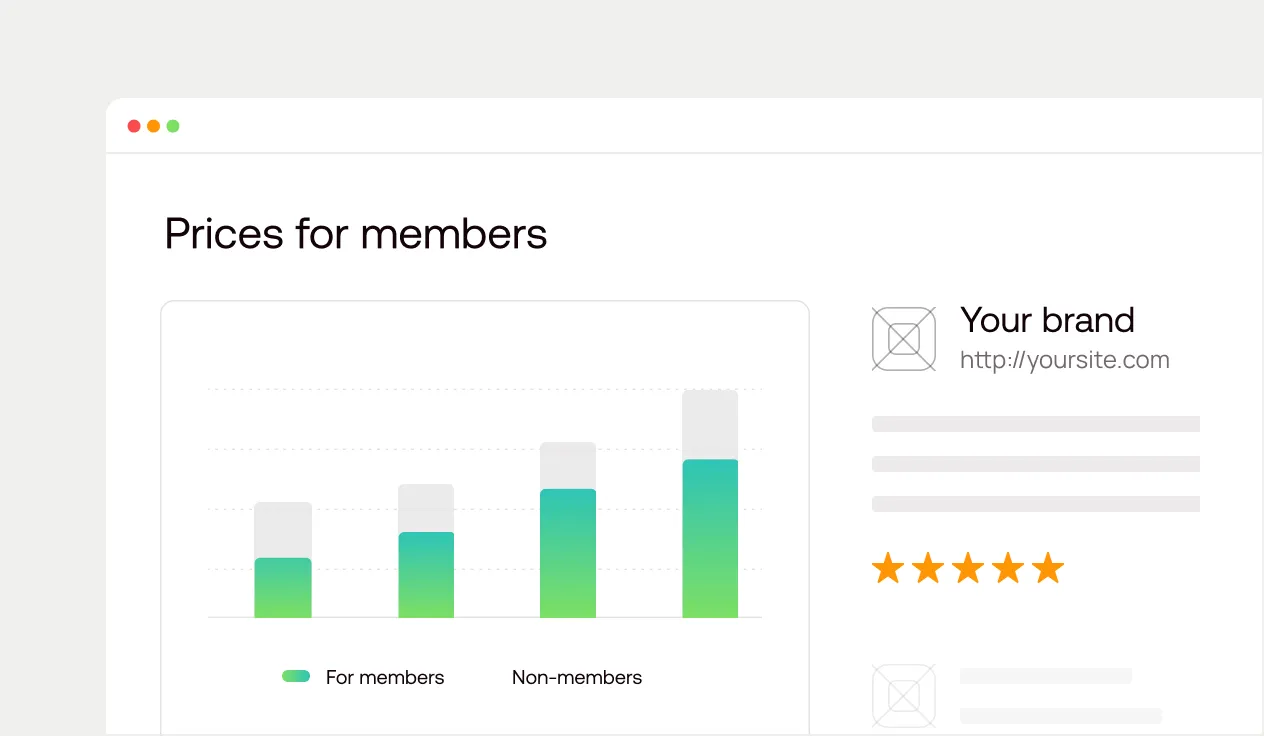Click the red traffic light dot

(x=133, y=126)
